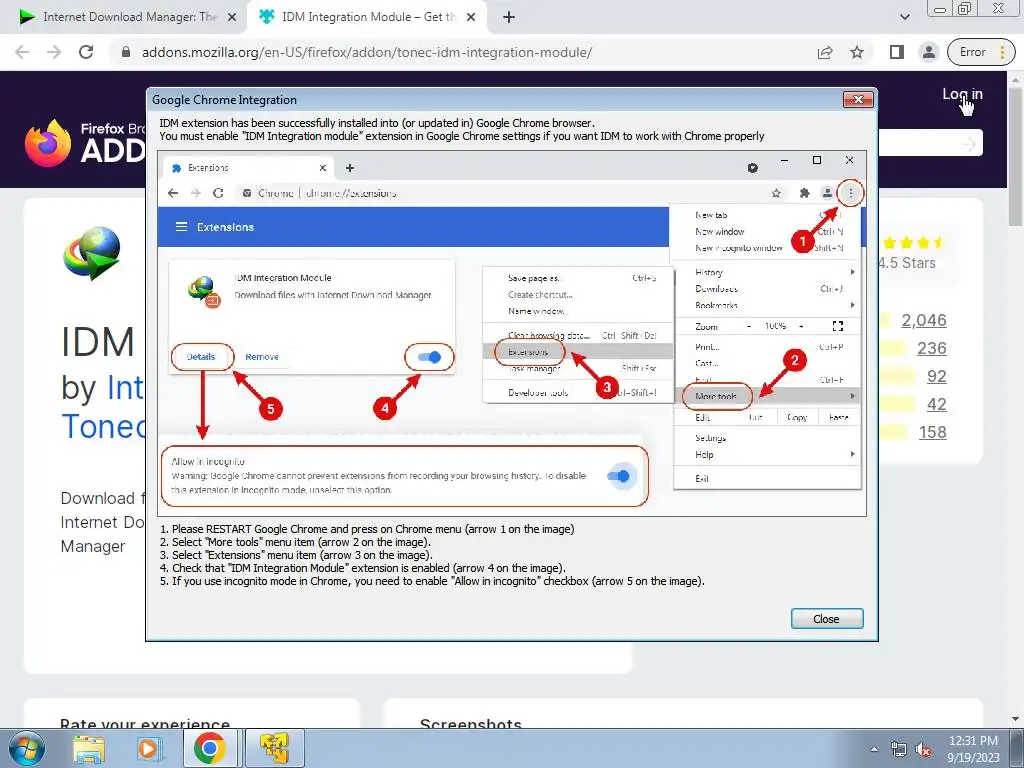Open the network tray icon
The image size is (1024, 768).
(x=899, y=749)
